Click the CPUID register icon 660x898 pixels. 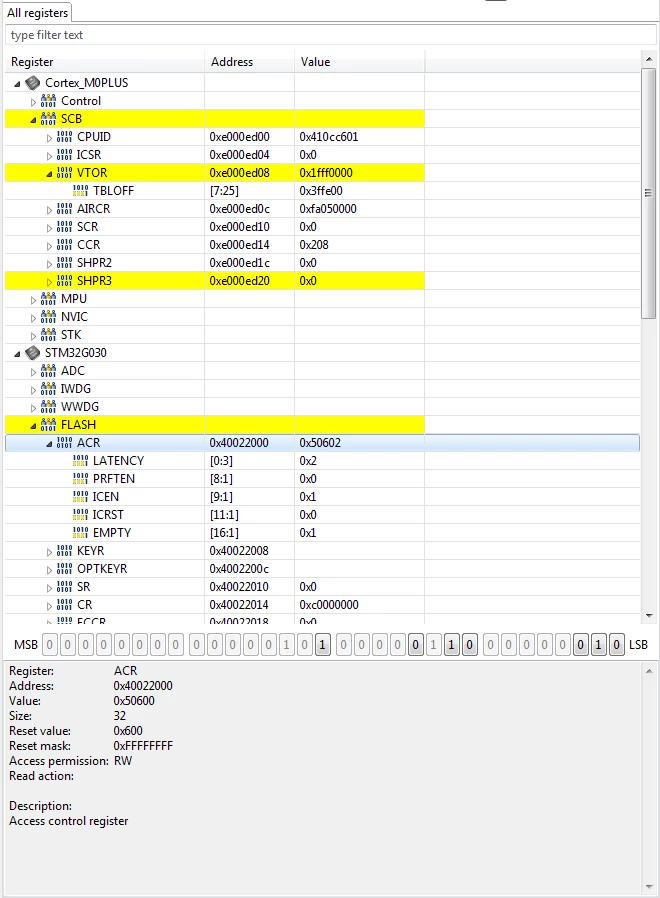pyautogui.click(x=65, y=137)
